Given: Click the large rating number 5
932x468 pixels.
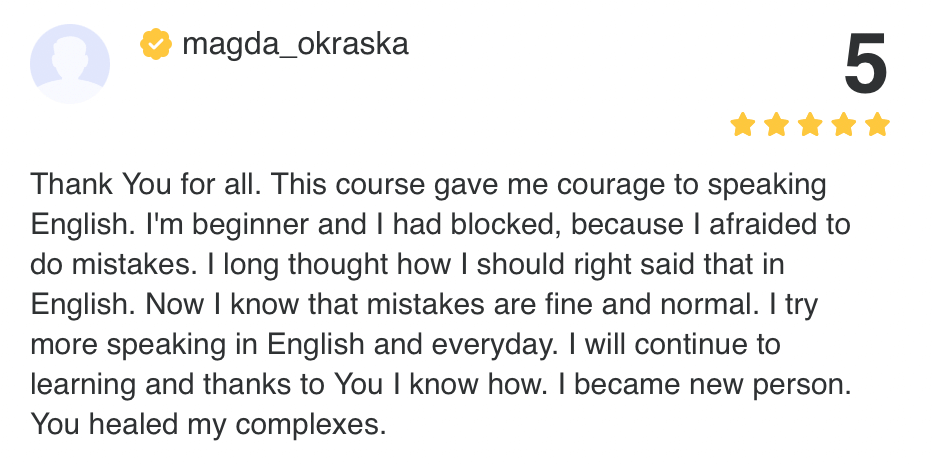Looking at the screenshot, I should pos(865,66).
